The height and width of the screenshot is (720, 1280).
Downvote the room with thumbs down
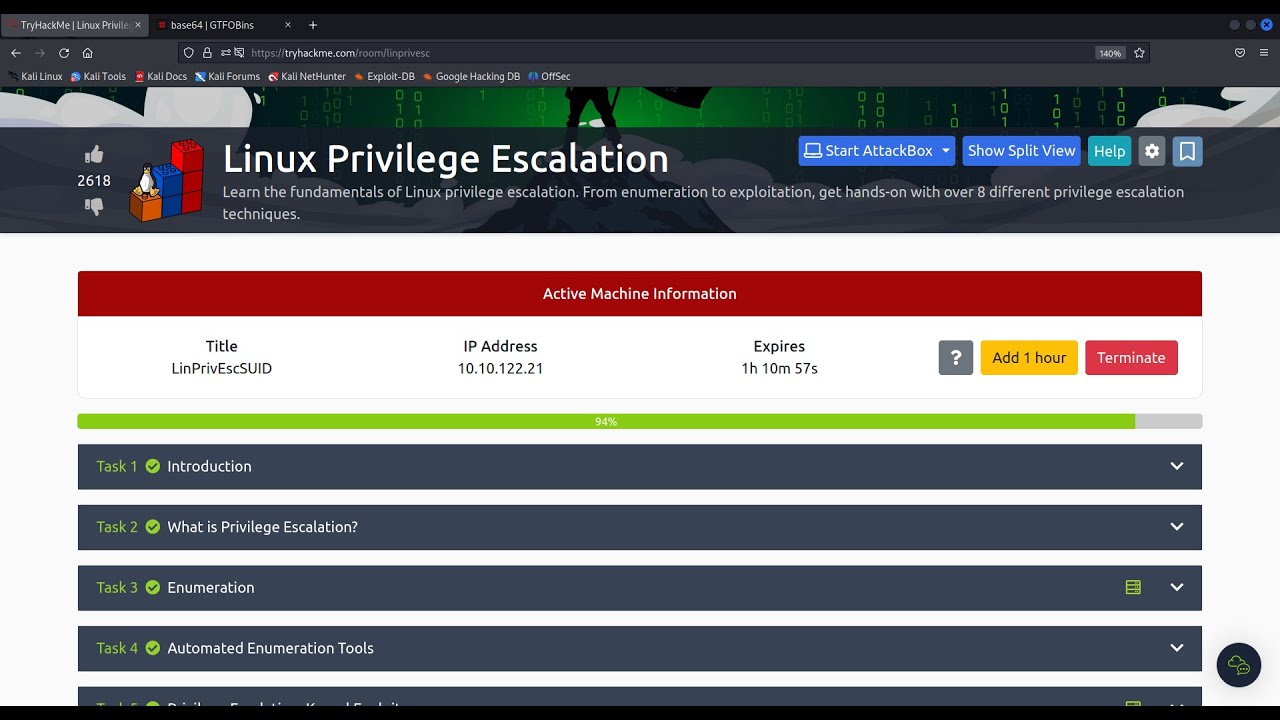tap(94, 206)
